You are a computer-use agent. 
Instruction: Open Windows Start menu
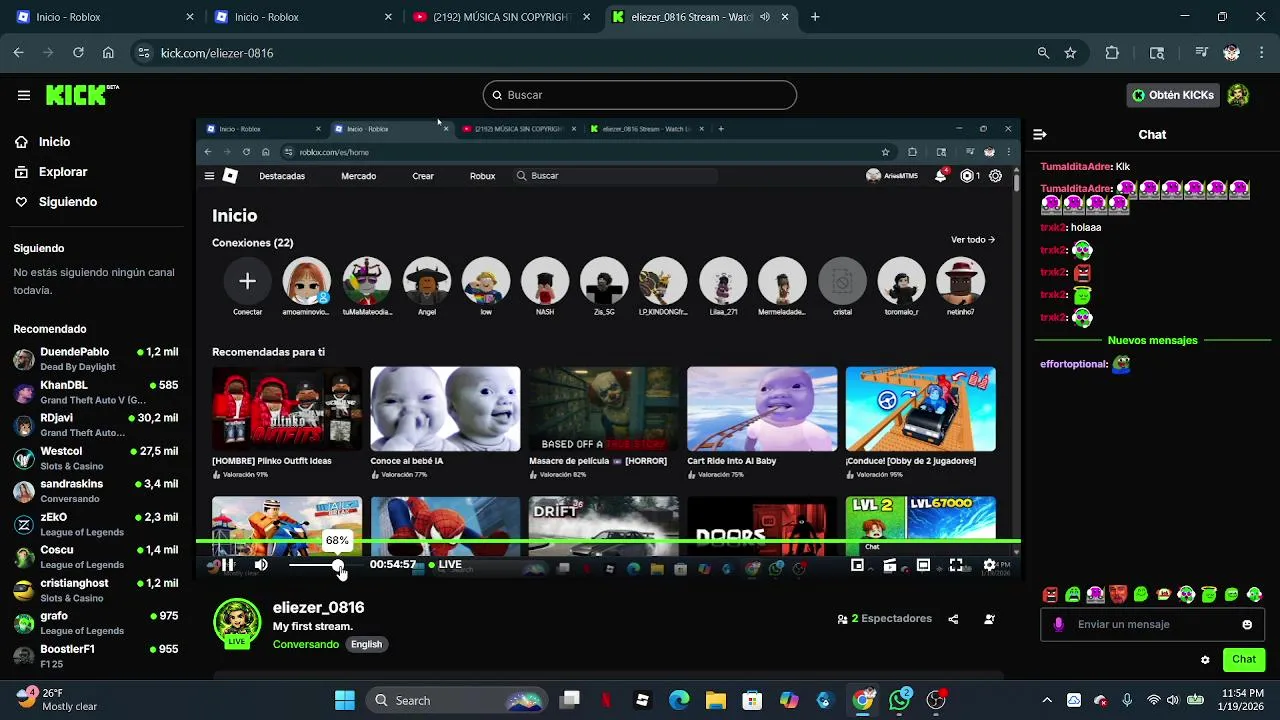[x=345, y=700]
